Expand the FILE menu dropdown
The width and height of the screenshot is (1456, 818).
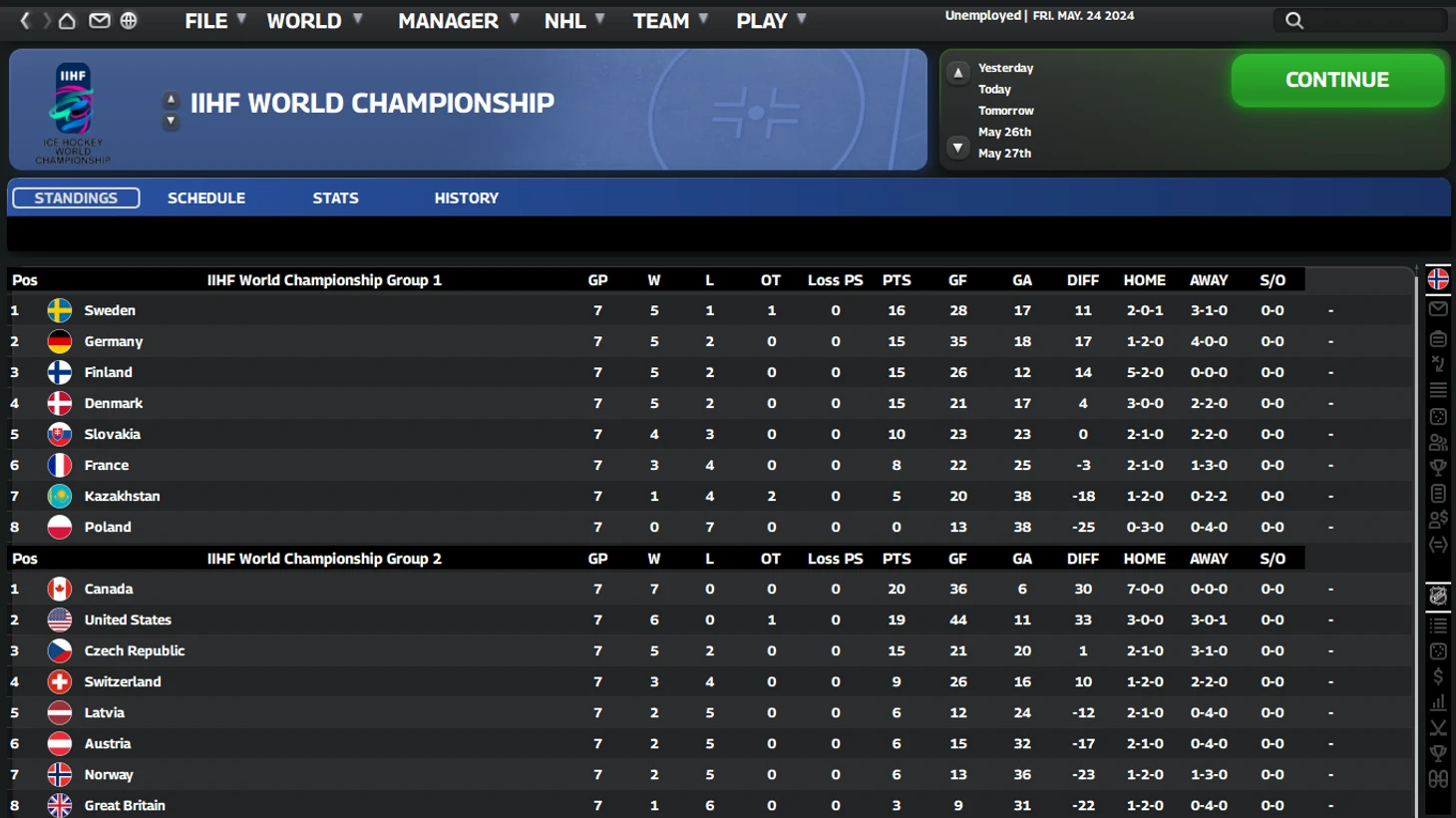(215, 21)
